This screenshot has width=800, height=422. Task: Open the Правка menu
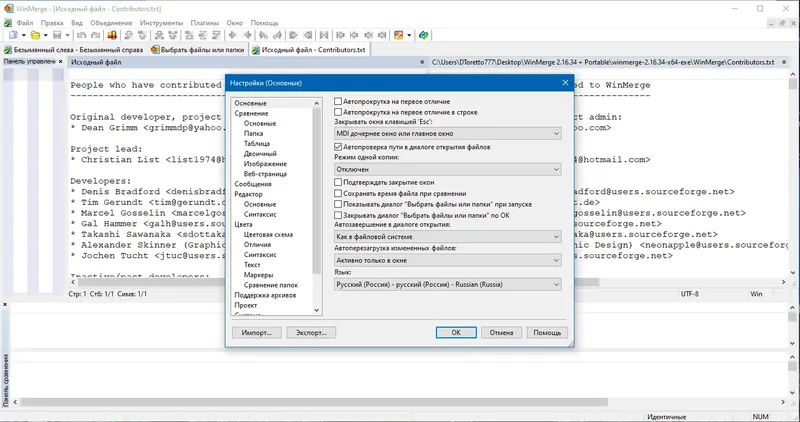(52, 23)
